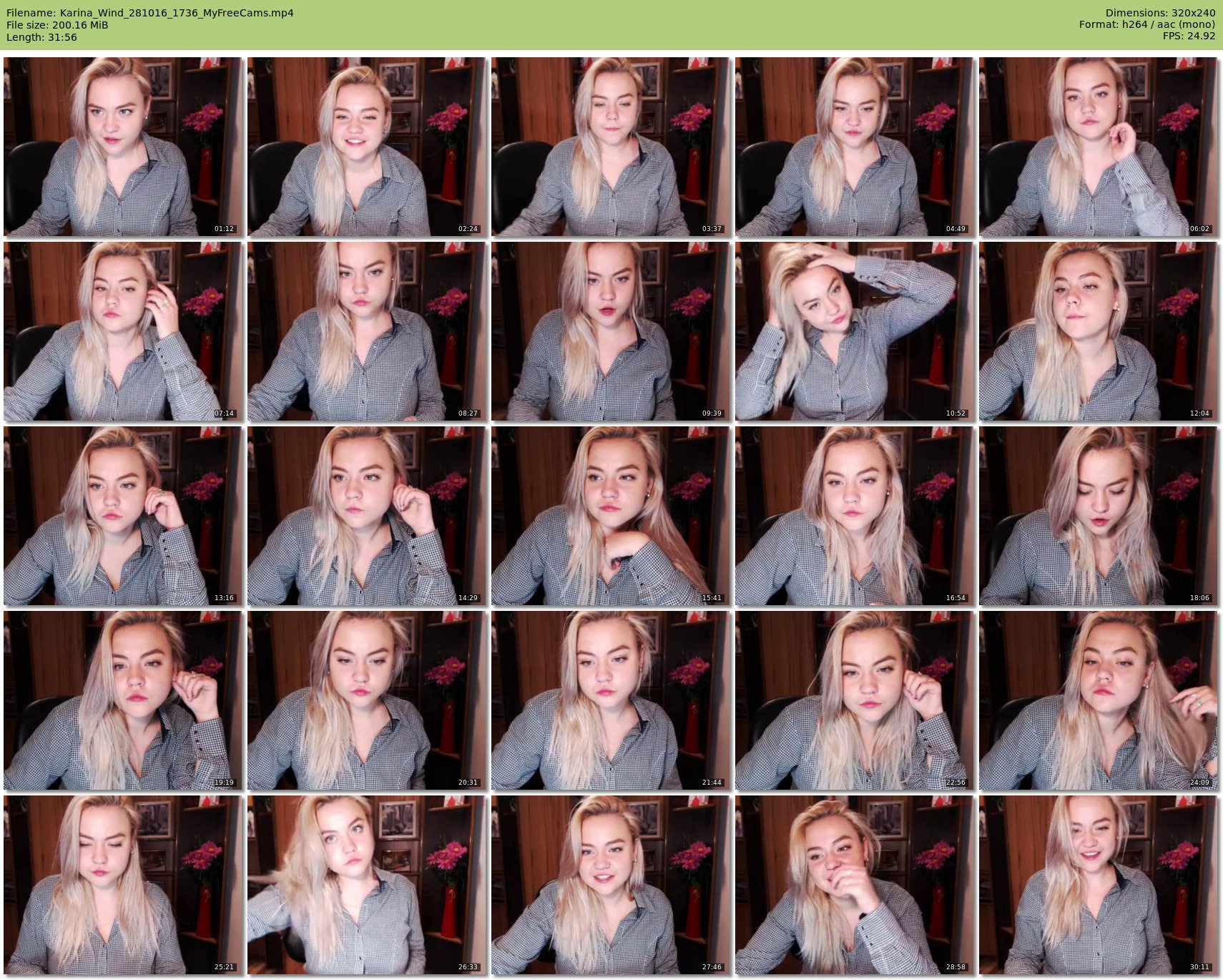Screen dimensions: 1223x980
Task: Open the frame timestamped 19:19
Action: coord(122,700)
